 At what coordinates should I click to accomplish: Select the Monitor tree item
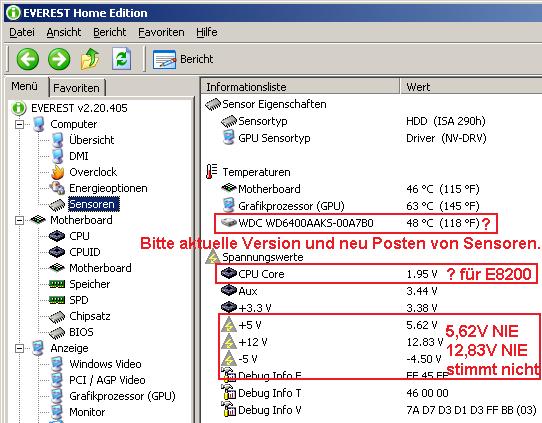[87, 412]
